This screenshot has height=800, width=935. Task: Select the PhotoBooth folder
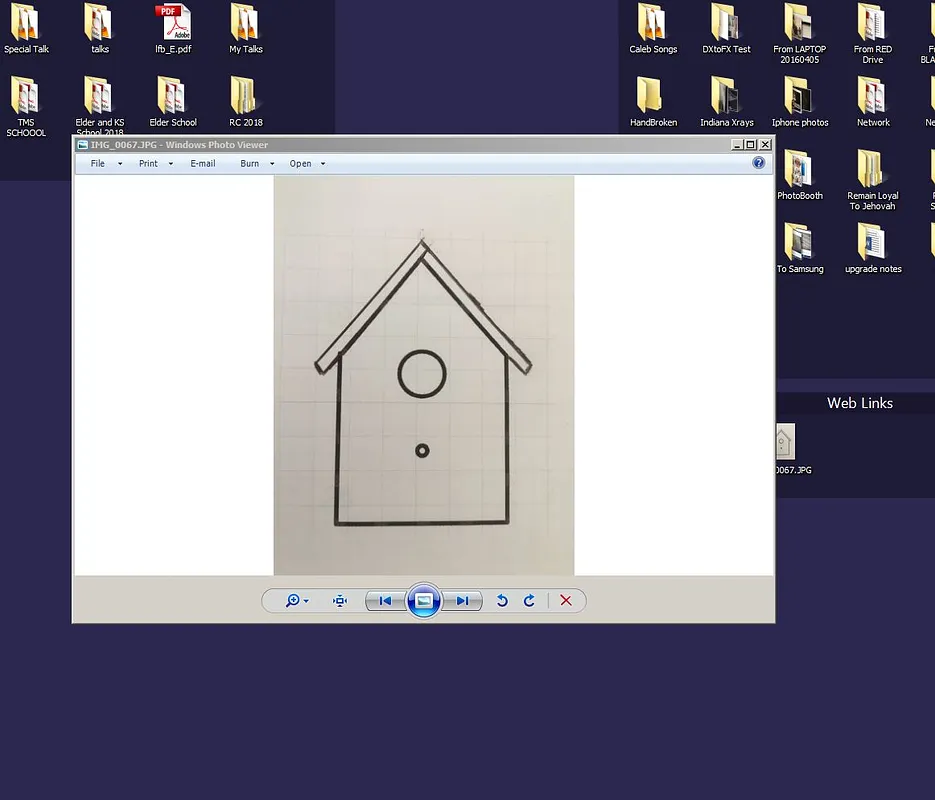(x=800, y=175)
